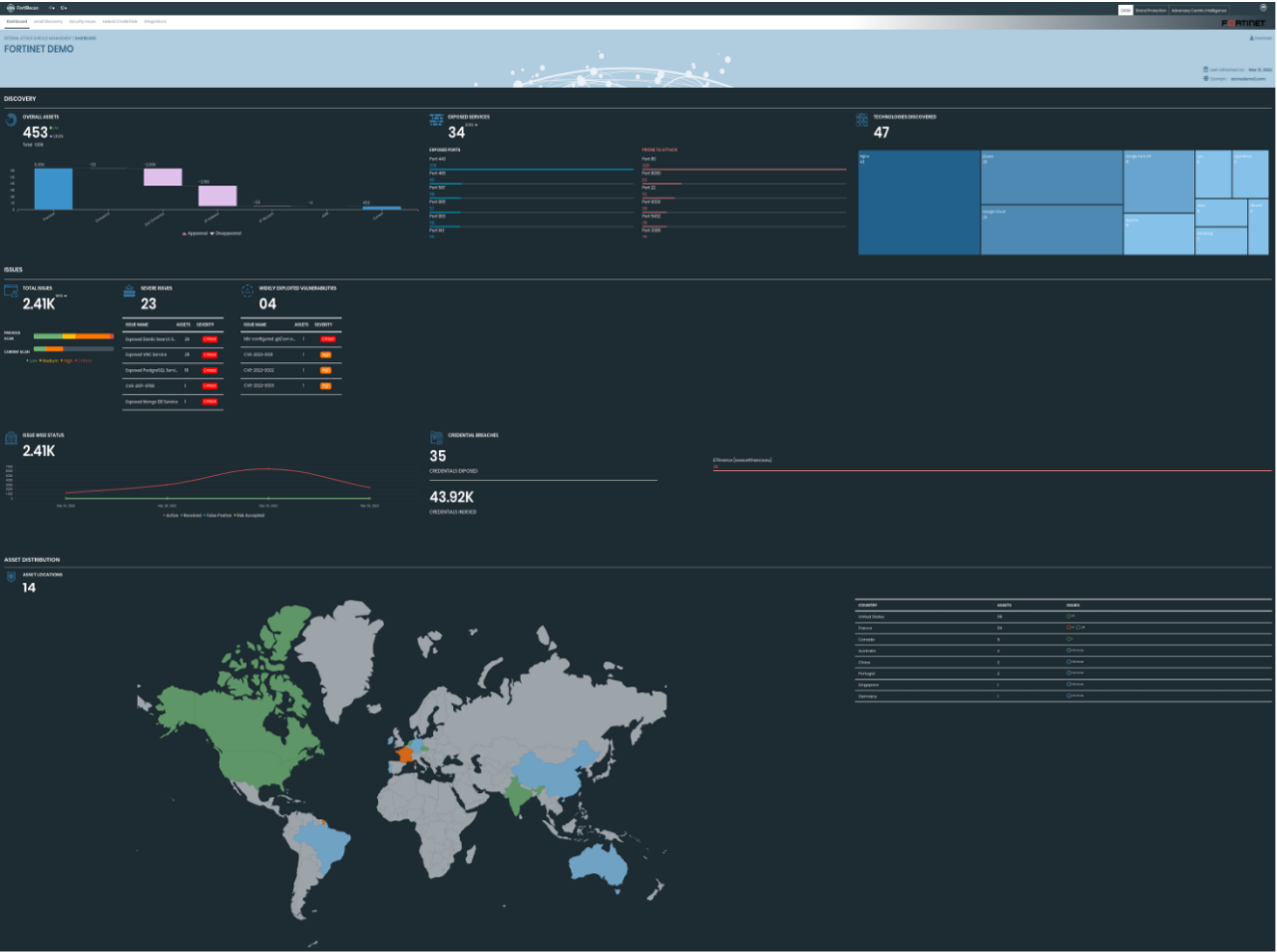
Task: Click the Asset Locations shield icon
Action: click(11, 577)
